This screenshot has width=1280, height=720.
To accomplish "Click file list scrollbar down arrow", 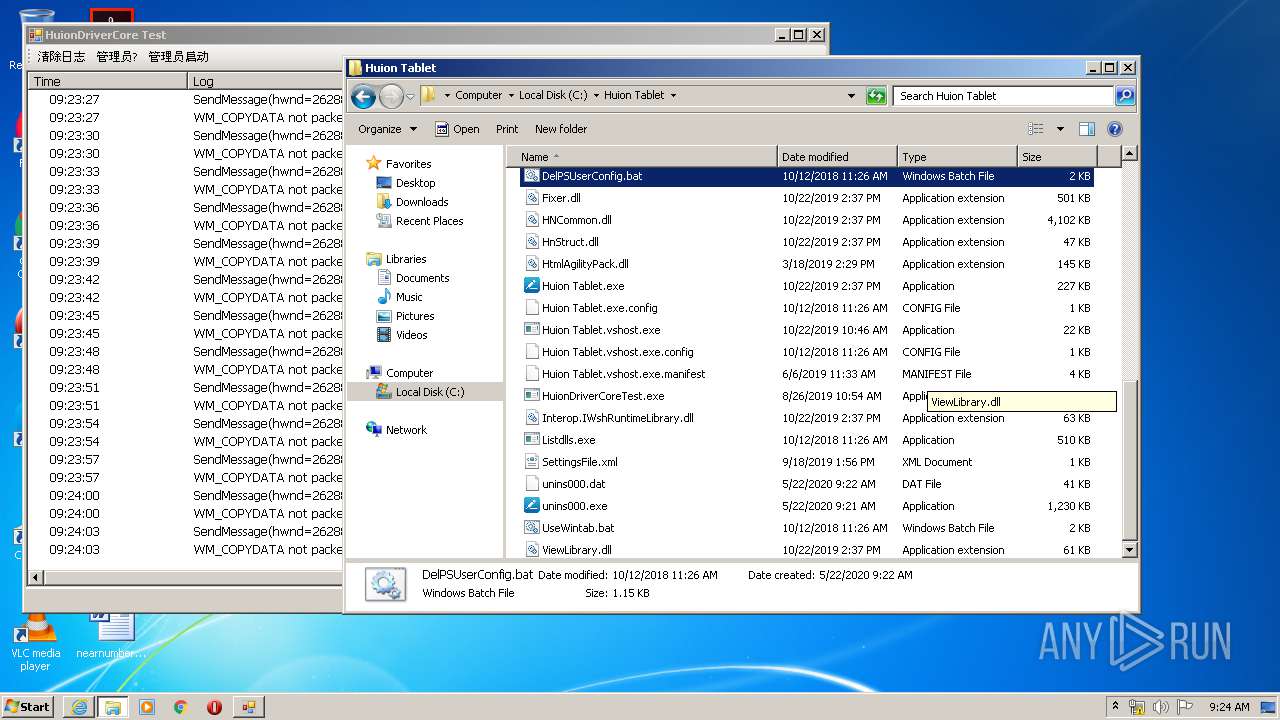I will 1130,549.
